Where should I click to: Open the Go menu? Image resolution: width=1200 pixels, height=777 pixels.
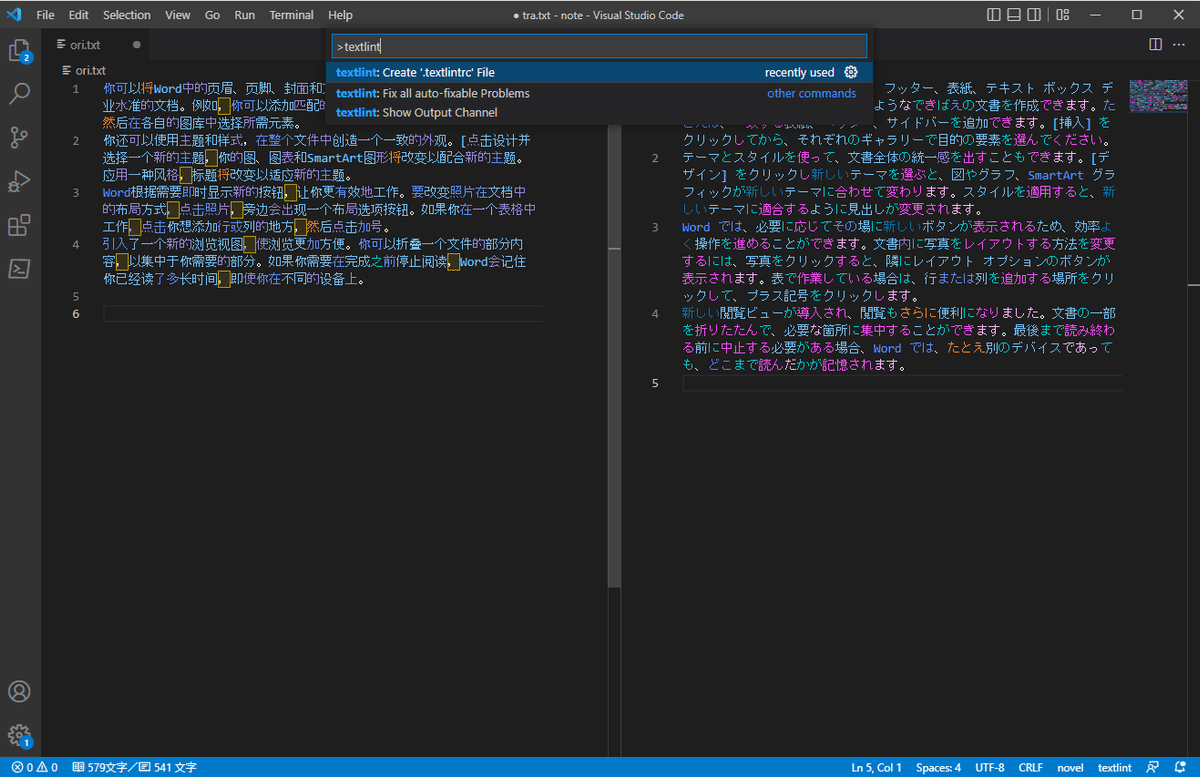(212, 15)
